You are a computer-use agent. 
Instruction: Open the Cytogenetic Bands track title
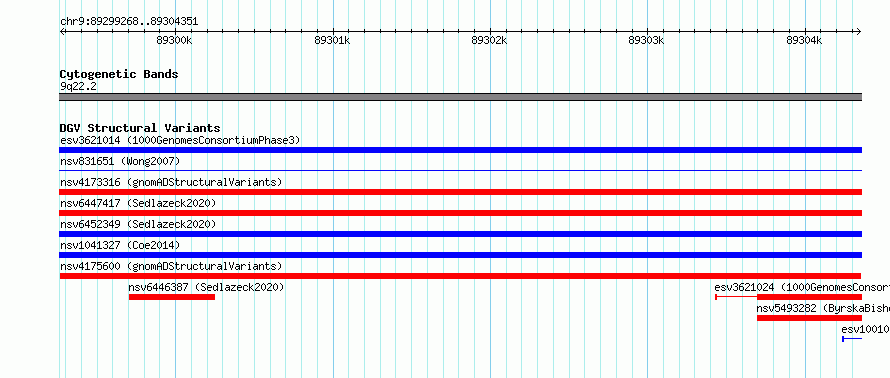tap(119, 74)
